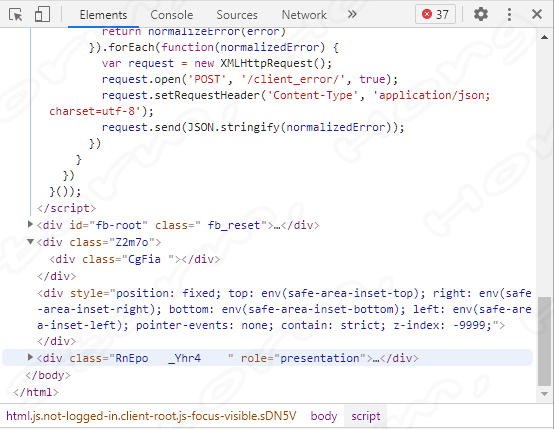The height and width of the screenshot is (429, 554).
Task: Activate the inspect element picker icon
Action: pyautogui.click(x=16, y=14)
